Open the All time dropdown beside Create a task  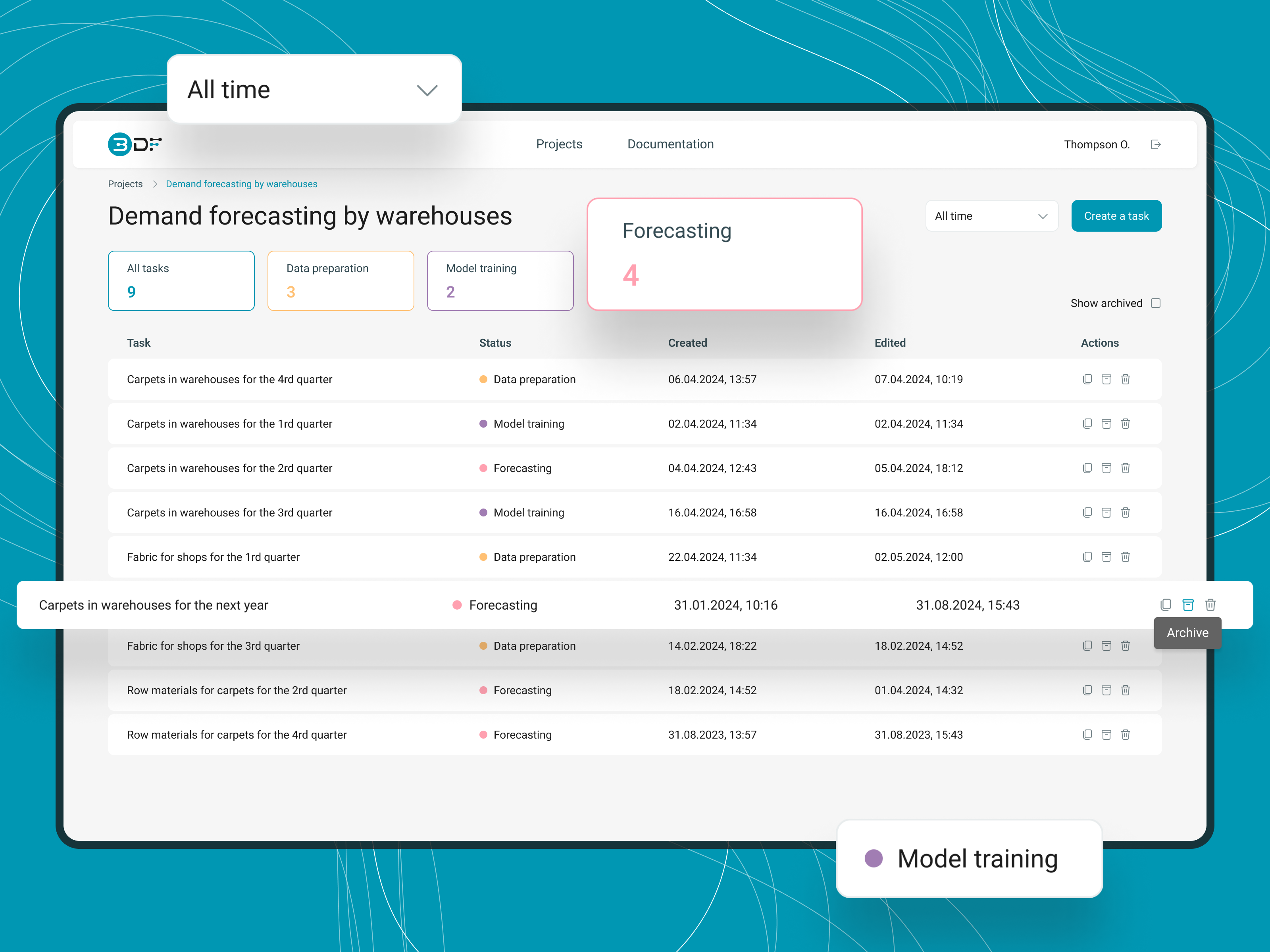tap(991, 216)
